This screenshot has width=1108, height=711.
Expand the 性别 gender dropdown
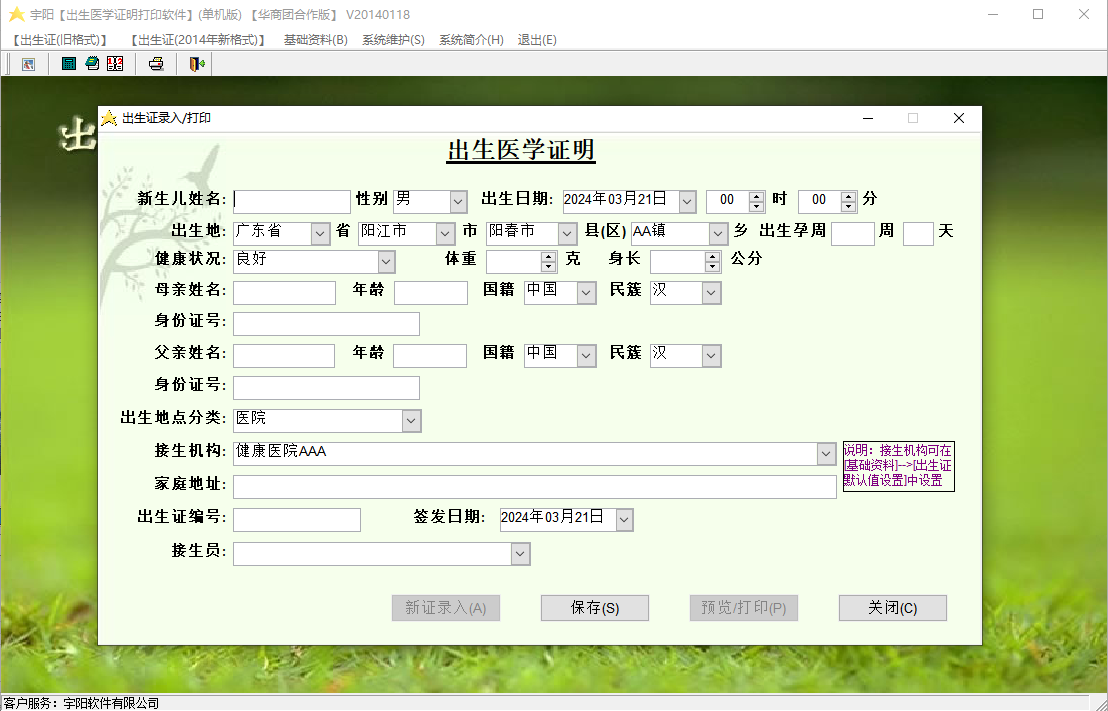458,201
